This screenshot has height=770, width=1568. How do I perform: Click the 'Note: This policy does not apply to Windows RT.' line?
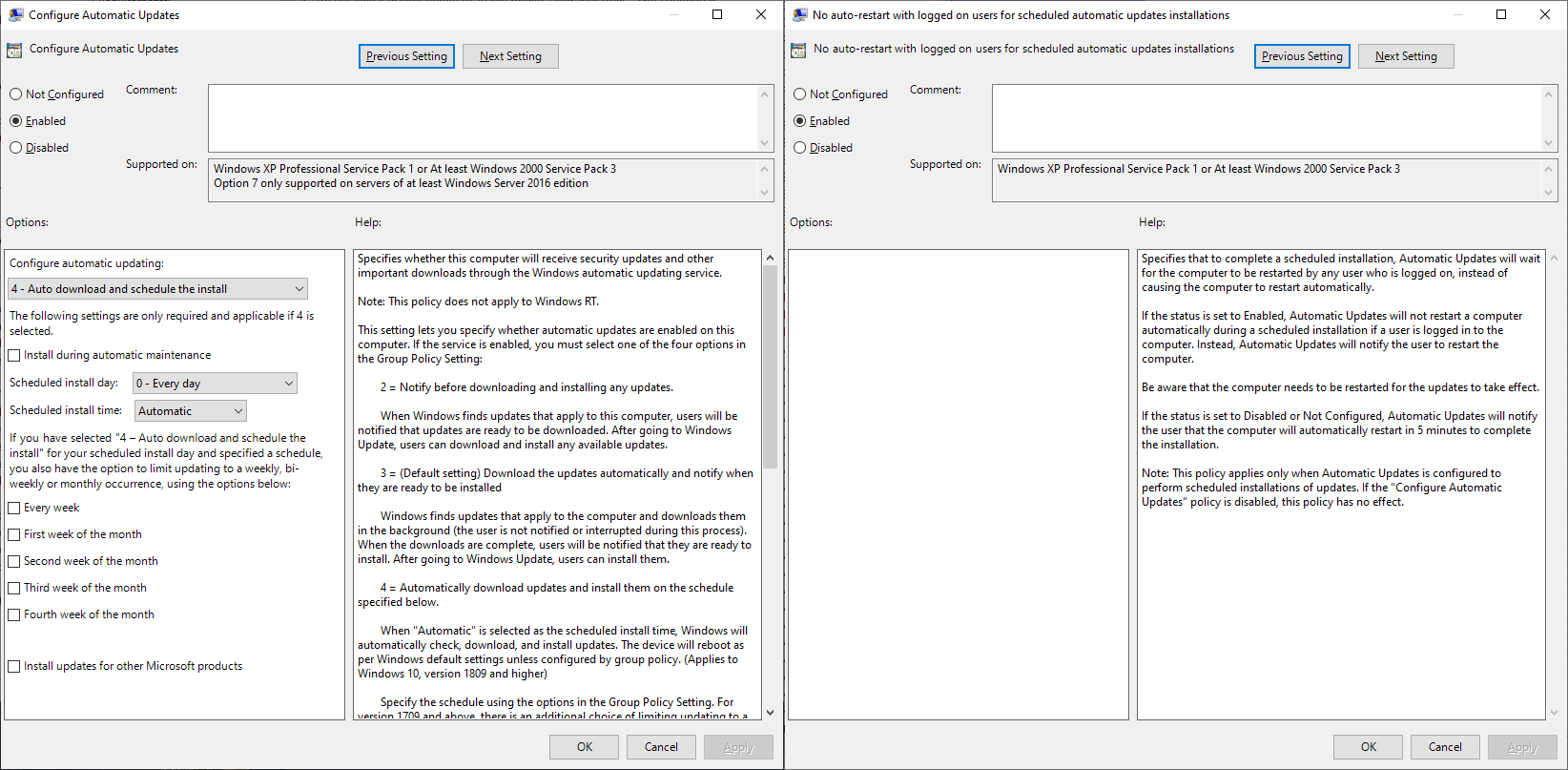tap(478, 302)
